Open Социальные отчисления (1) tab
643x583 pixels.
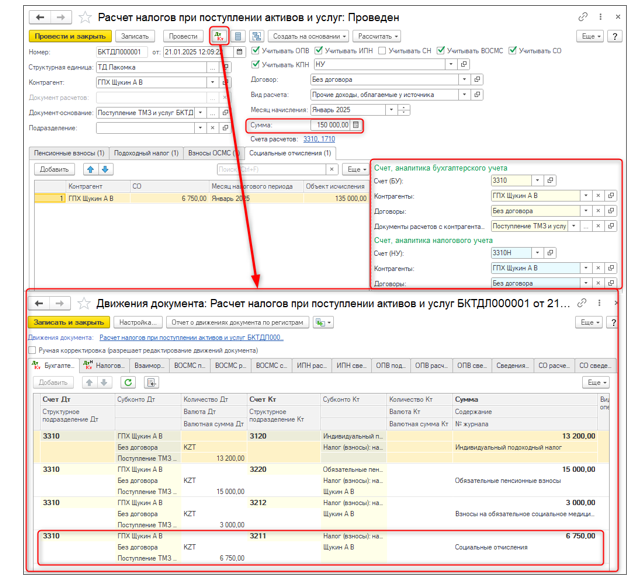tap(290, 153)
